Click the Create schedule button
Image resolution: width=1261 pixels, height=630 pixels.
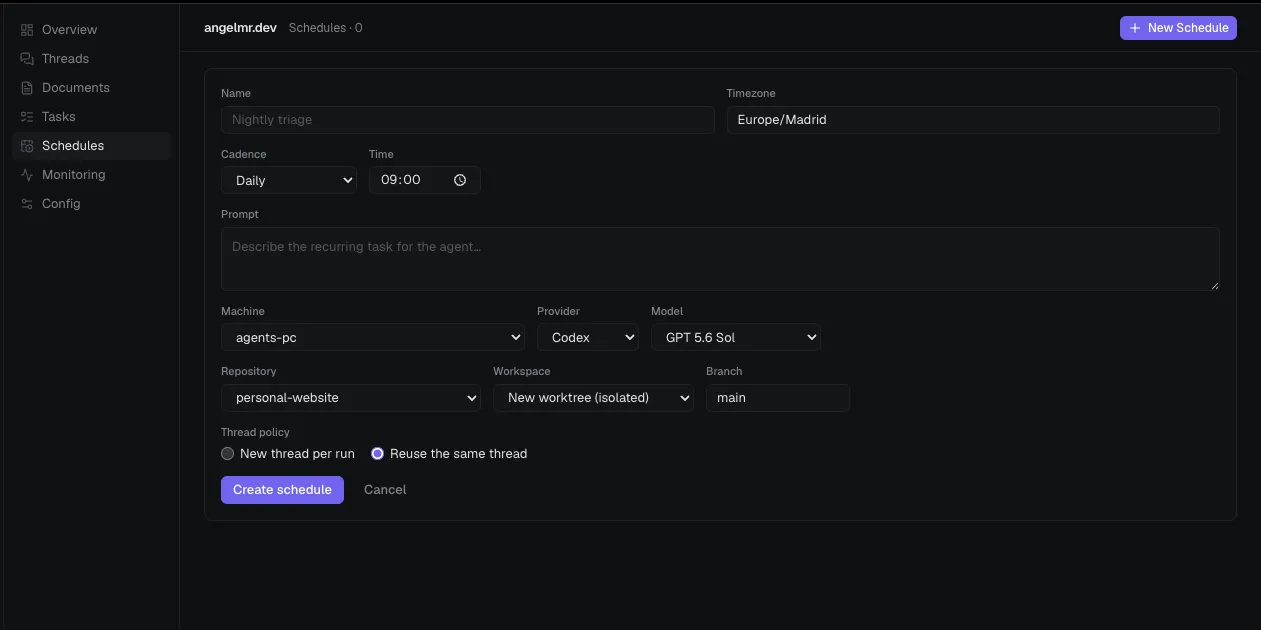click(282, 490)
